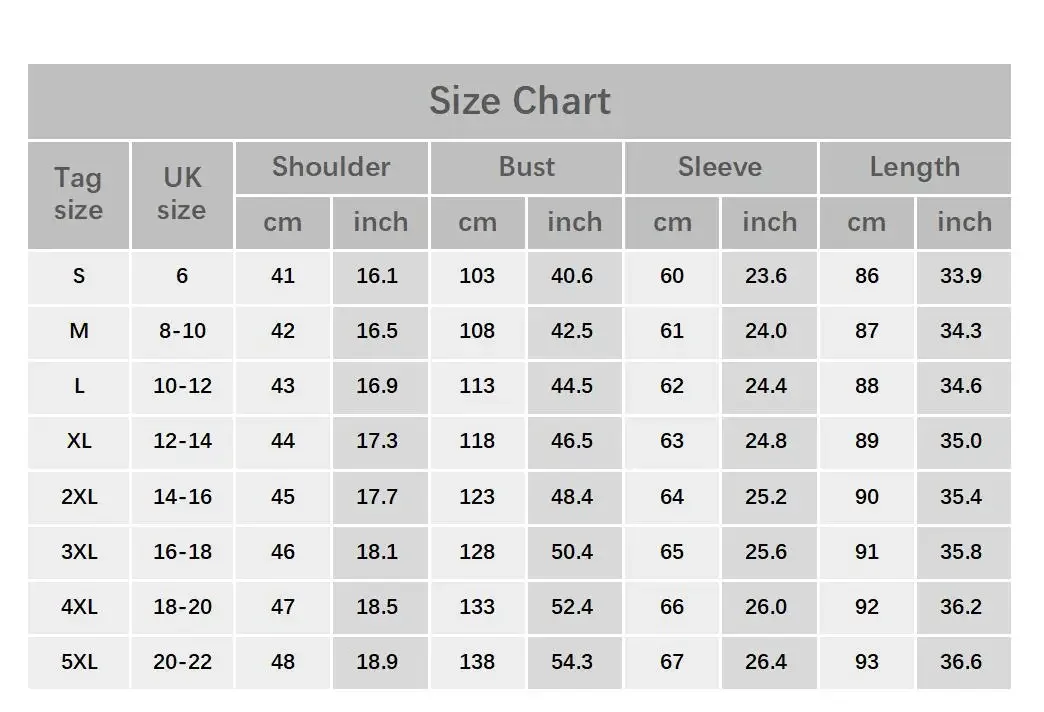Click the Sleeve column group header
The image size is (1044, 712).
[x=720, y=168]
